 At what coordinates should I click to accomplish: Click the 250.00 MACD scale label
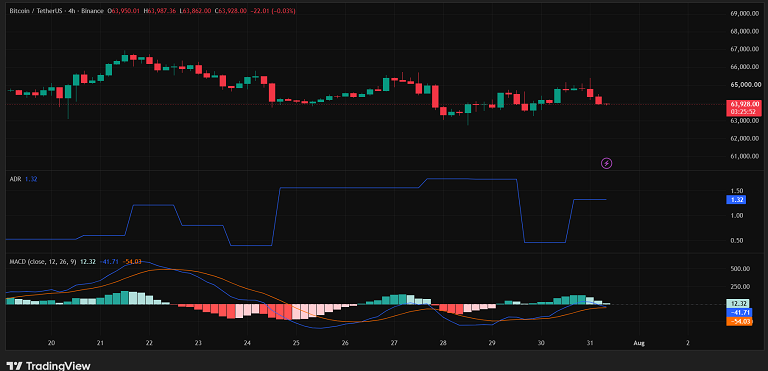click(740, 287)
